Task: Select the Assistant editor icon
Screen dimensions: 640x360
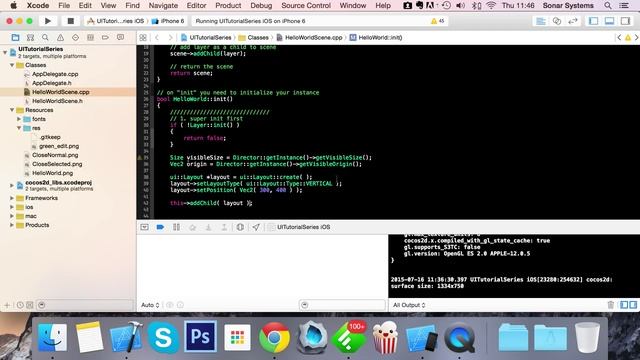Action: (557, 21)
